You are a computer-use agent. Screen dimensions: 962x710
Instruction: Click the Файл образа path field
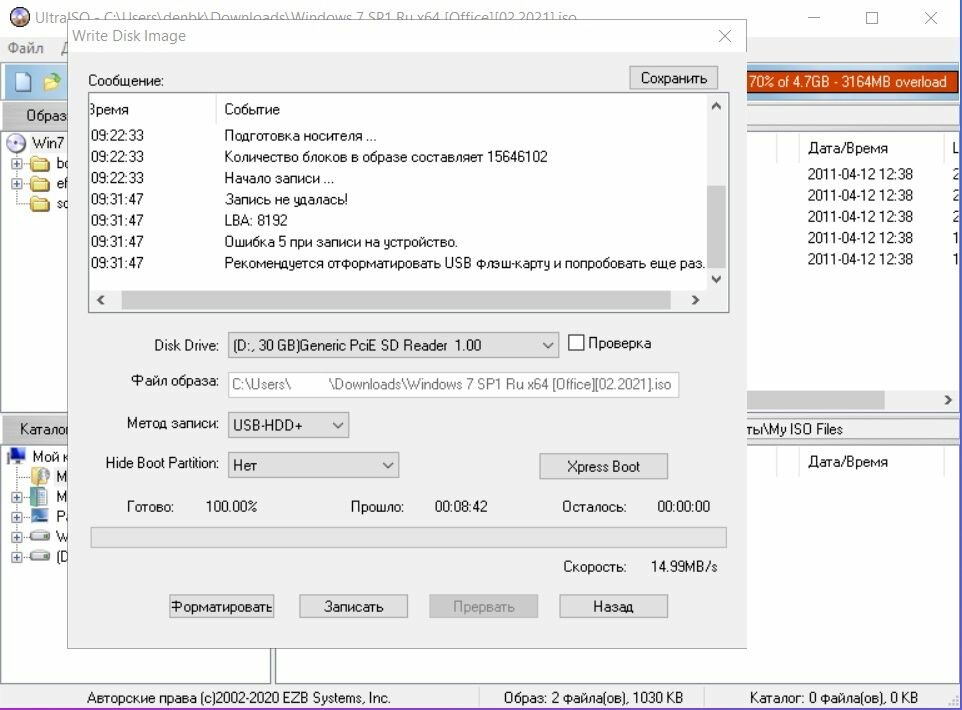453,384
